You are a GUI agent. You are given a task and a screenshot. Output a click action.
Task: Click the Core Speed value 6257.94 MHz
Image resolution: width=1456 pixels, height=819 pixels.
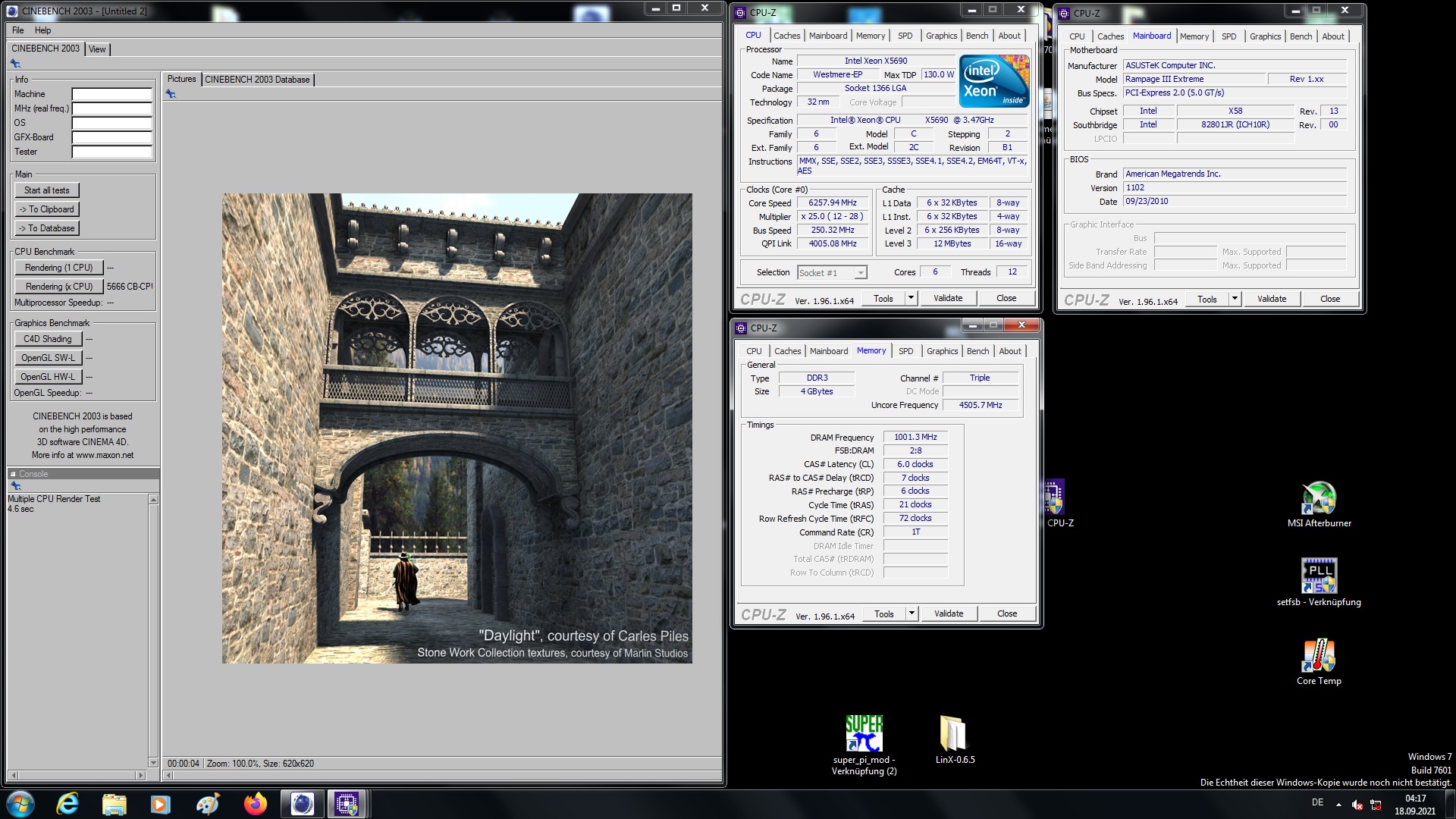[x=832, y=203]
